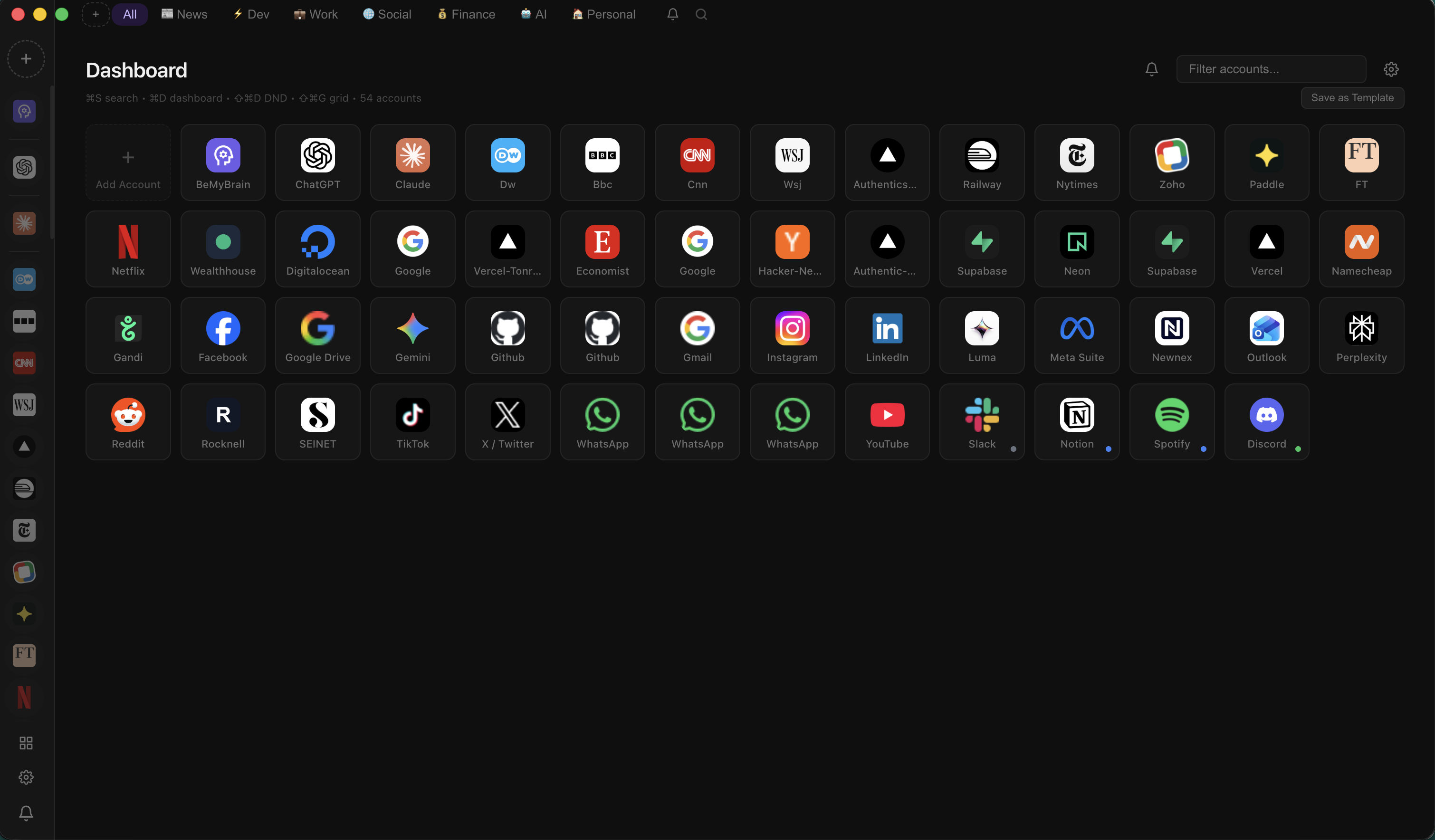The image size is (1435, 840).
Task: Open the Google Drive tile
Action: [x=318, y=335]
